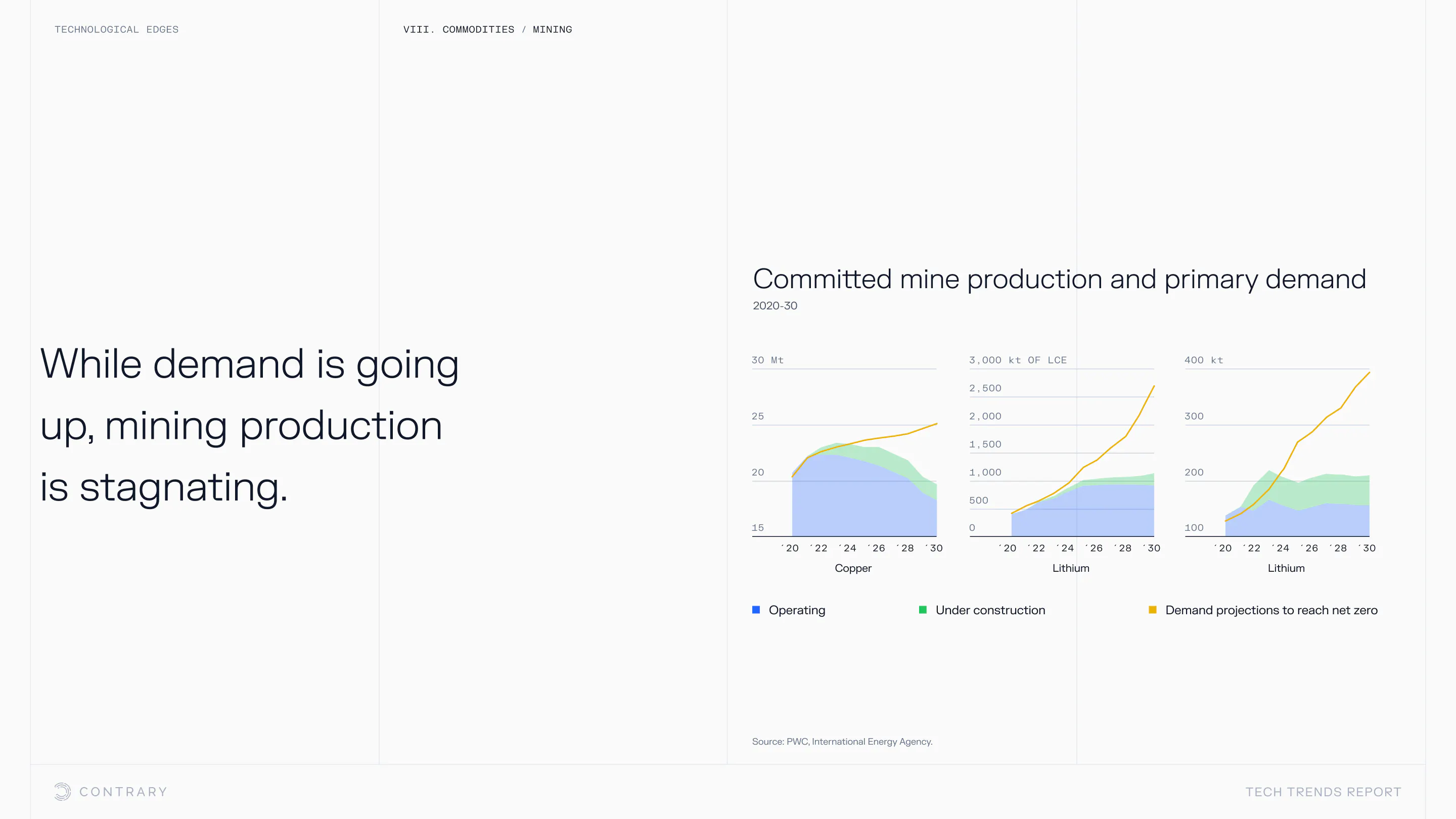Click the Under construction legend text
The height and width of the screenshot is (819, 1456).
(x=990, y=610)
